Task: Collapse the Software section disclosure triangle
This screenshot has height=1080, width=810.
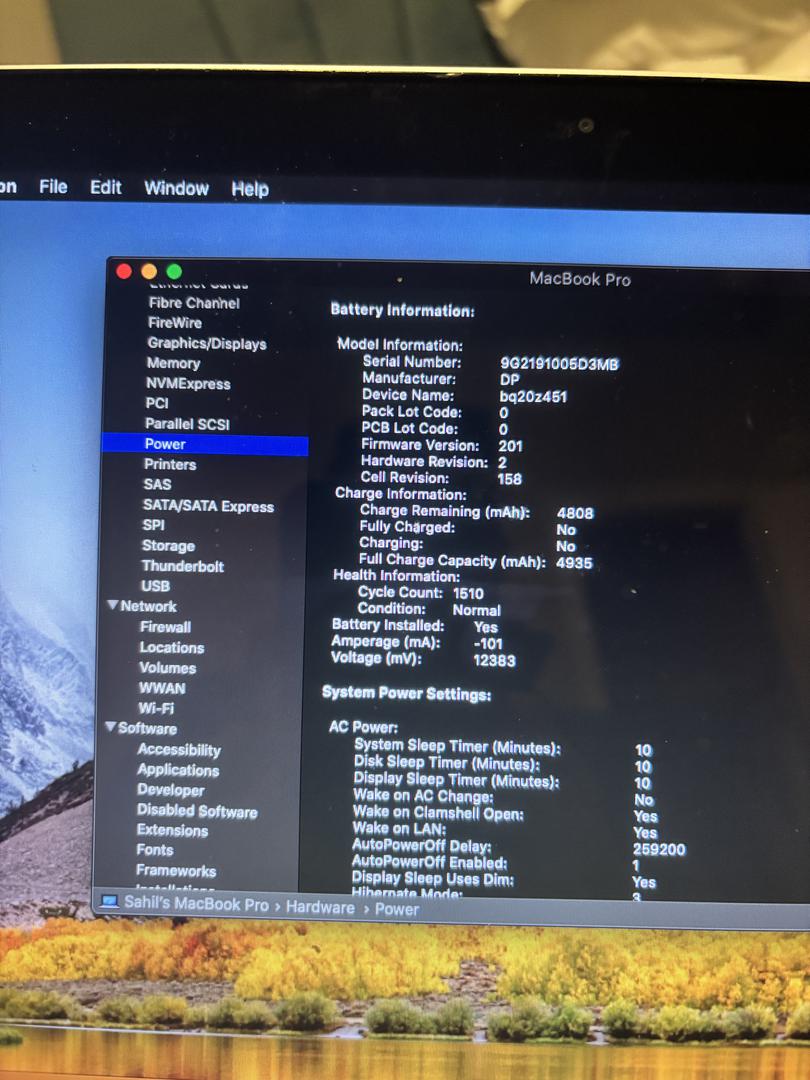Action: pos(110,727)
